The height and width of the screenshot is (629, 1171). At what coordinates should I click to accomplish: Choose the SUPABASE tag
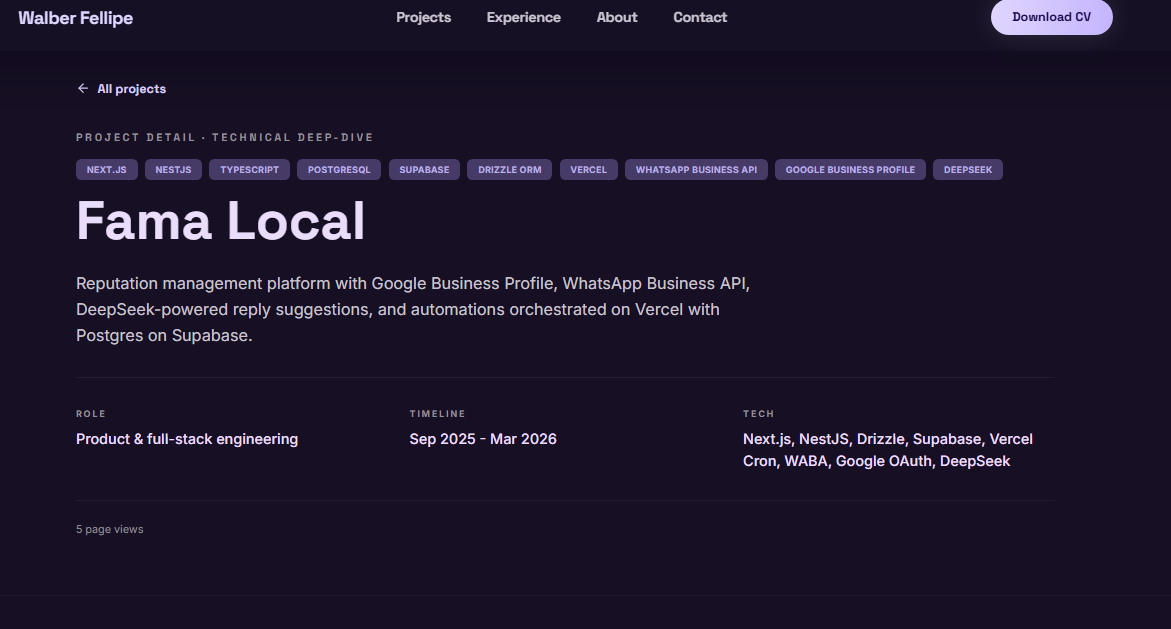tap(424, 170)
